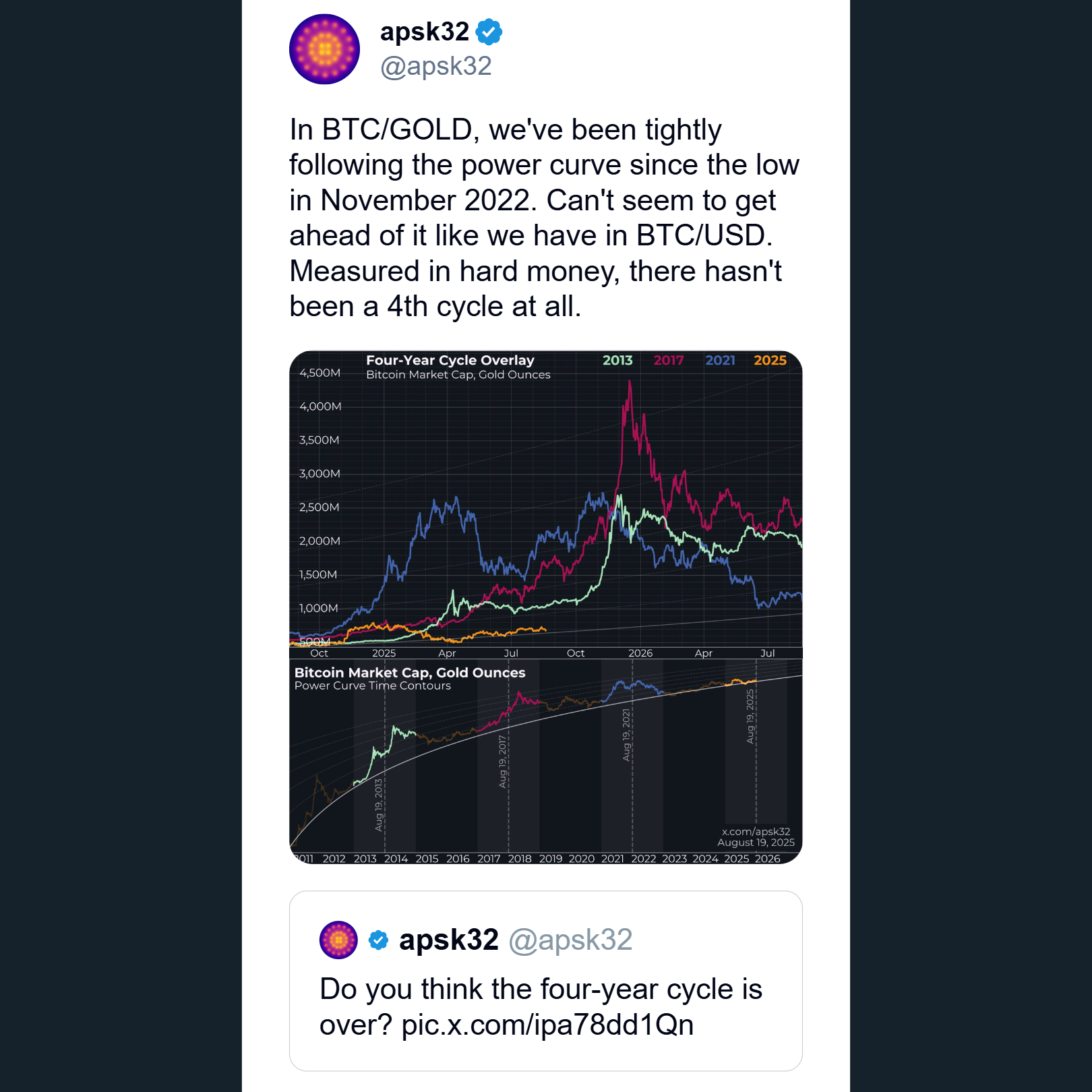Screen dimensions: 1092x1092
Task: Click the small avatar in the quoted tweet
Action: [x=338, y=940]
